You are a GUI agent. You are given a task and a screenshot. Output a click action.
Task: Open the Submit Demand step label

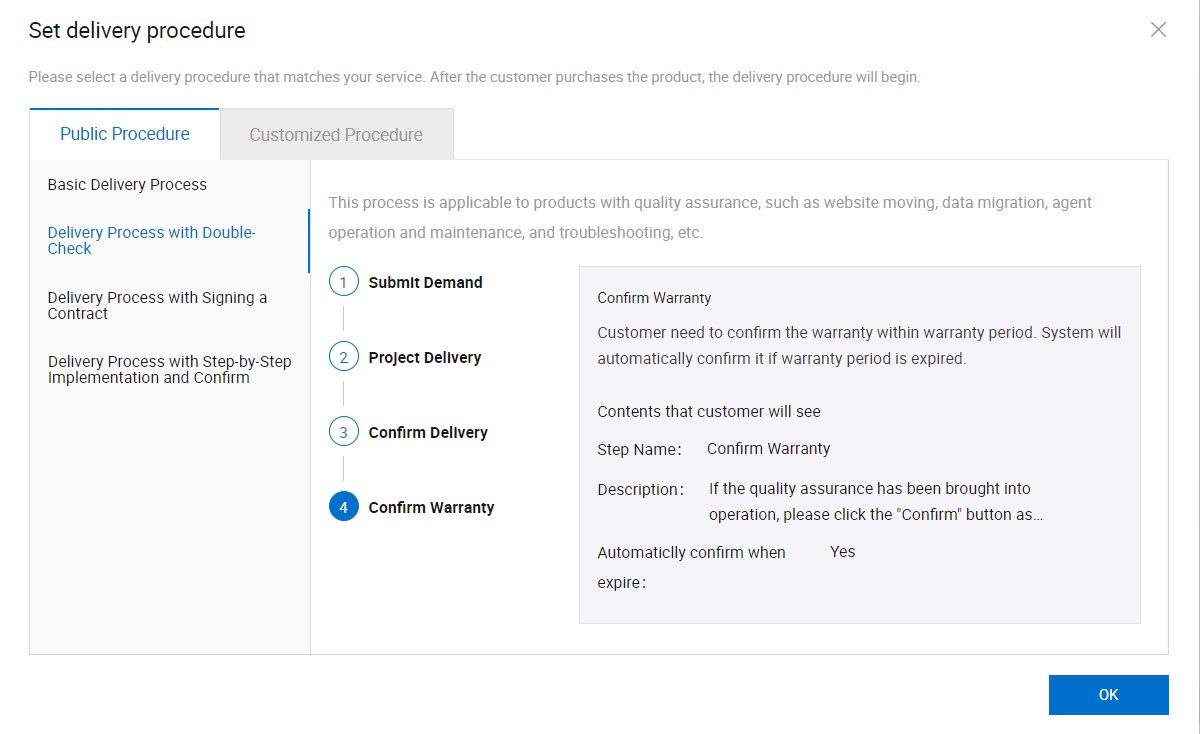425,283
